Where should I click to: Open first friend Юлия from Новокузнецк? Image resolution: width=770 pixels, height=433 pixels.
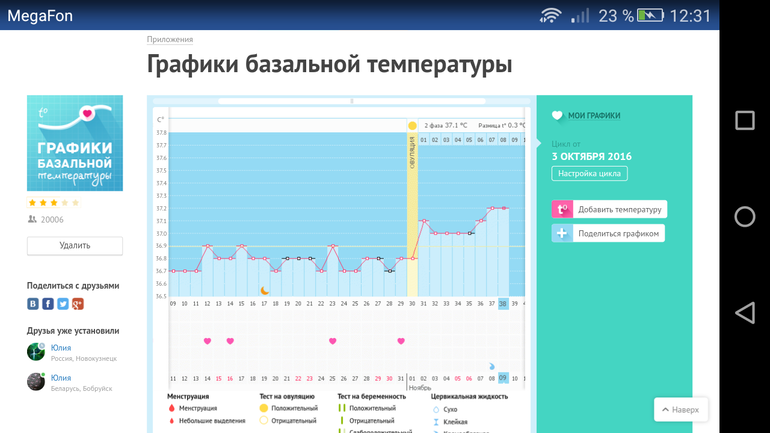pos(61,348)
